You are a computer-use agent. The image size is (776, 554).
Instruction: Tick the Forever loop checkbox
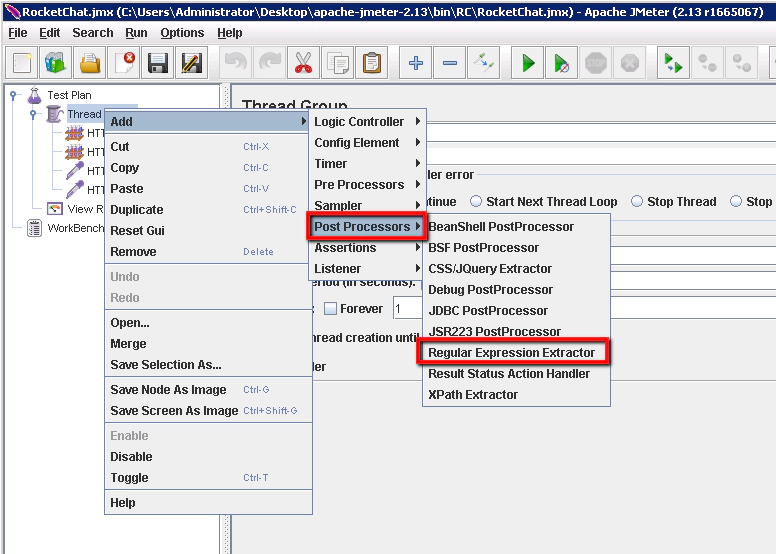pos(330,309)
